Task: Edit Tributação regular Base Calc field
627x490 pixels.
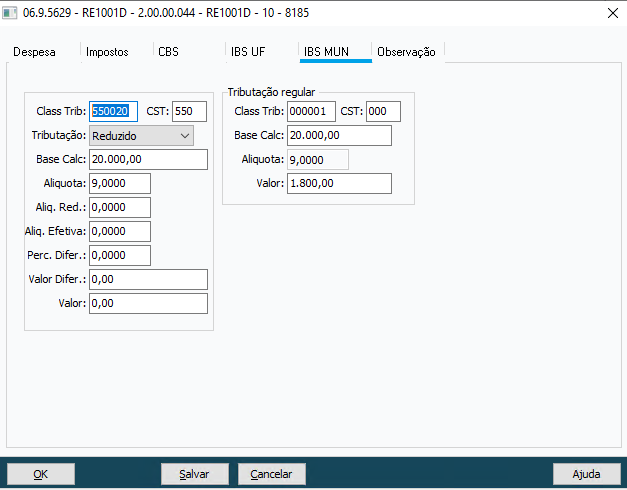Action: point(339,135)
